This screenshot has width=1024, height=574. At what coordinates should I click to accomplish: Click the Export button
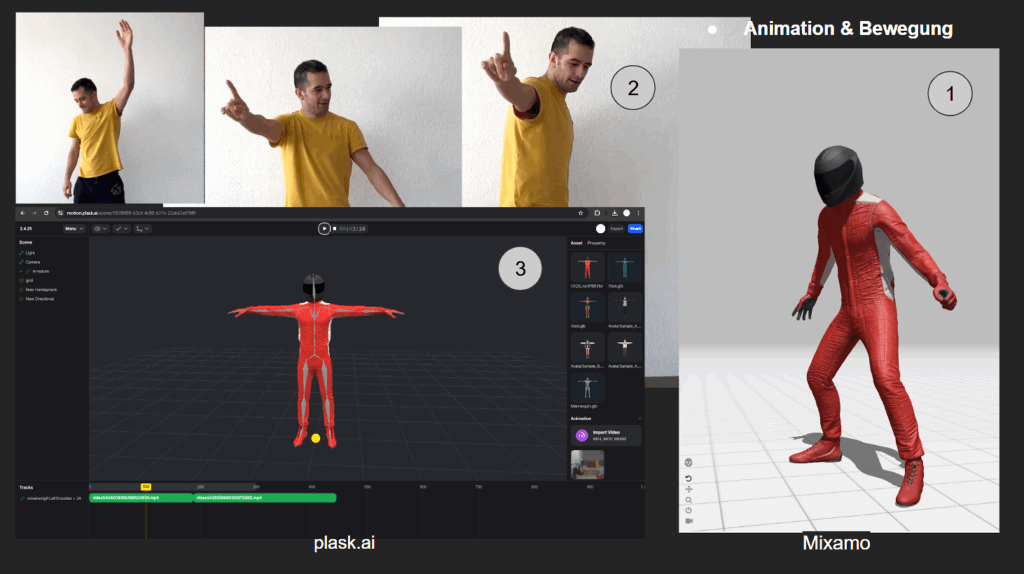point(616,229)
